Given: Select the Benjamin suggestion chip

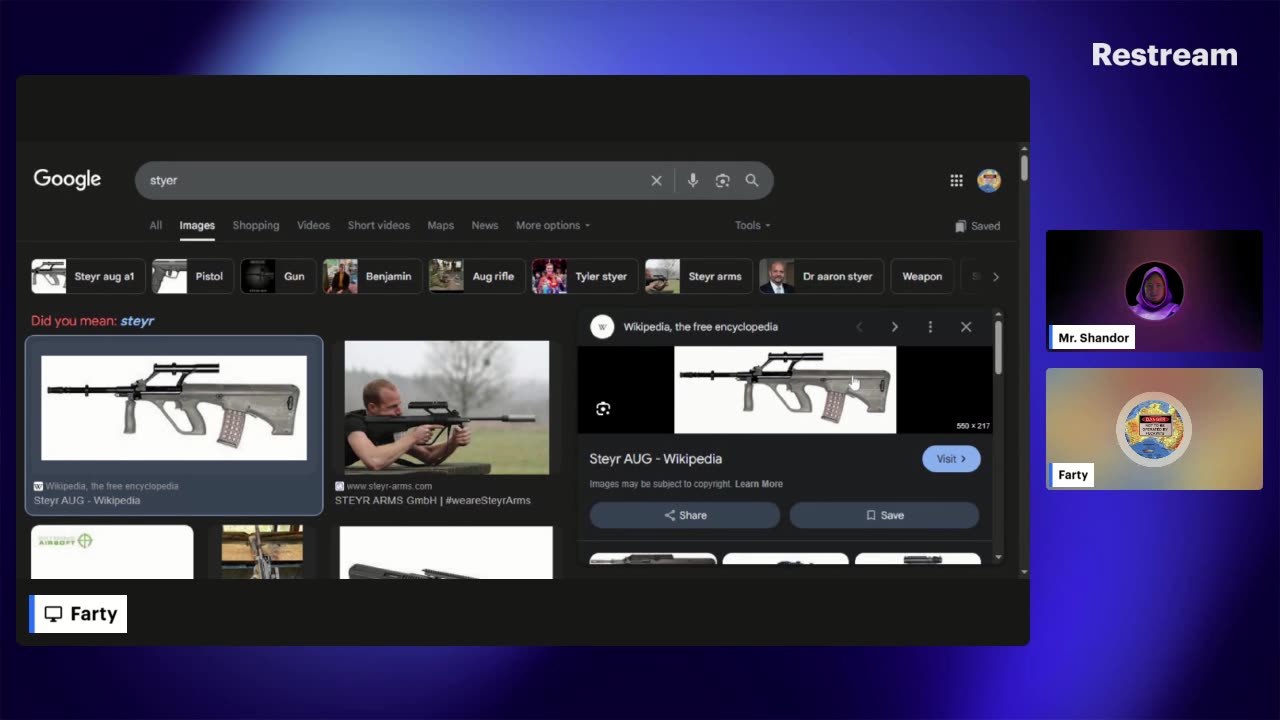Looking at the screenshot, I should click(372, 277).
